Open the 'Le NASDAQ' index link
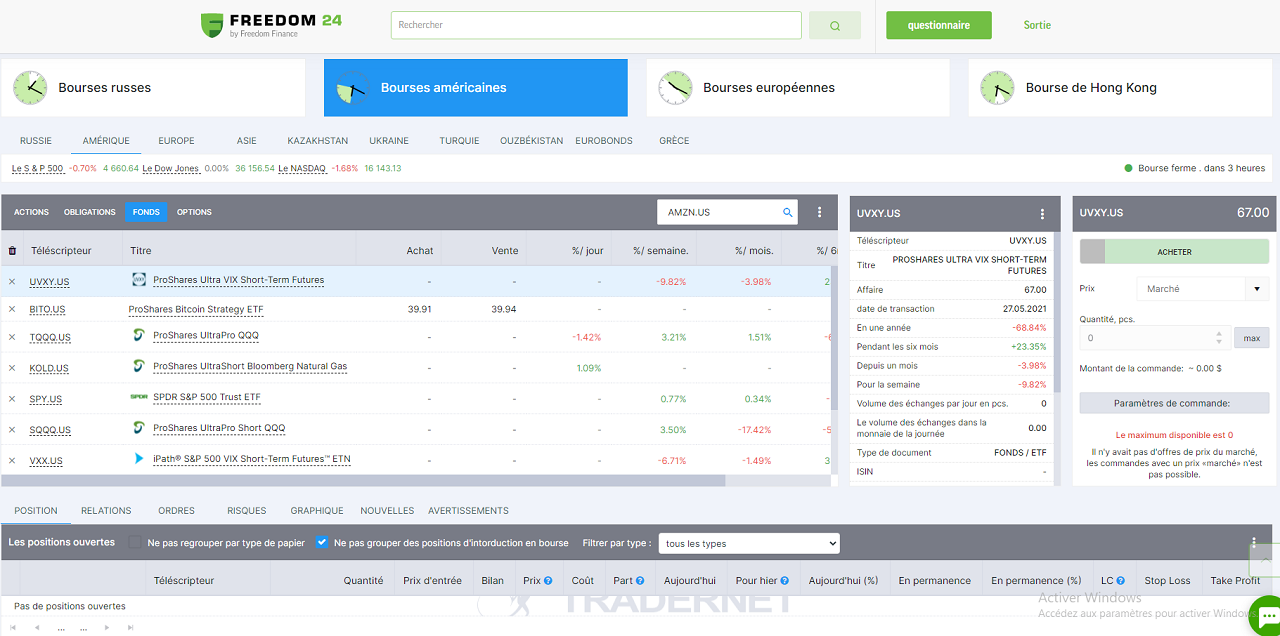 [x=302, y=169]
